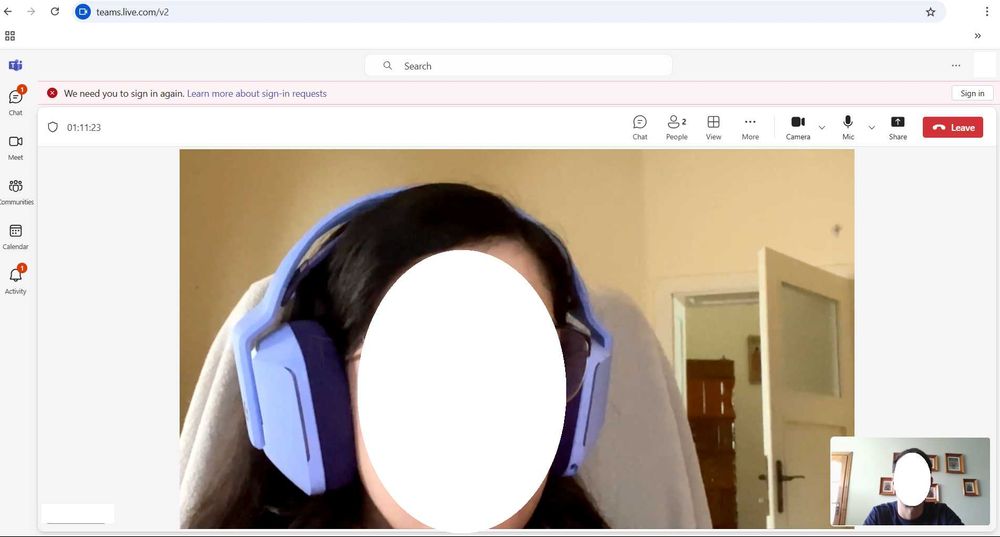The height and width of the screenshot is (537, 1000).
Task: Expand the hidden bookmarks chevron
Action: point(978,36)
